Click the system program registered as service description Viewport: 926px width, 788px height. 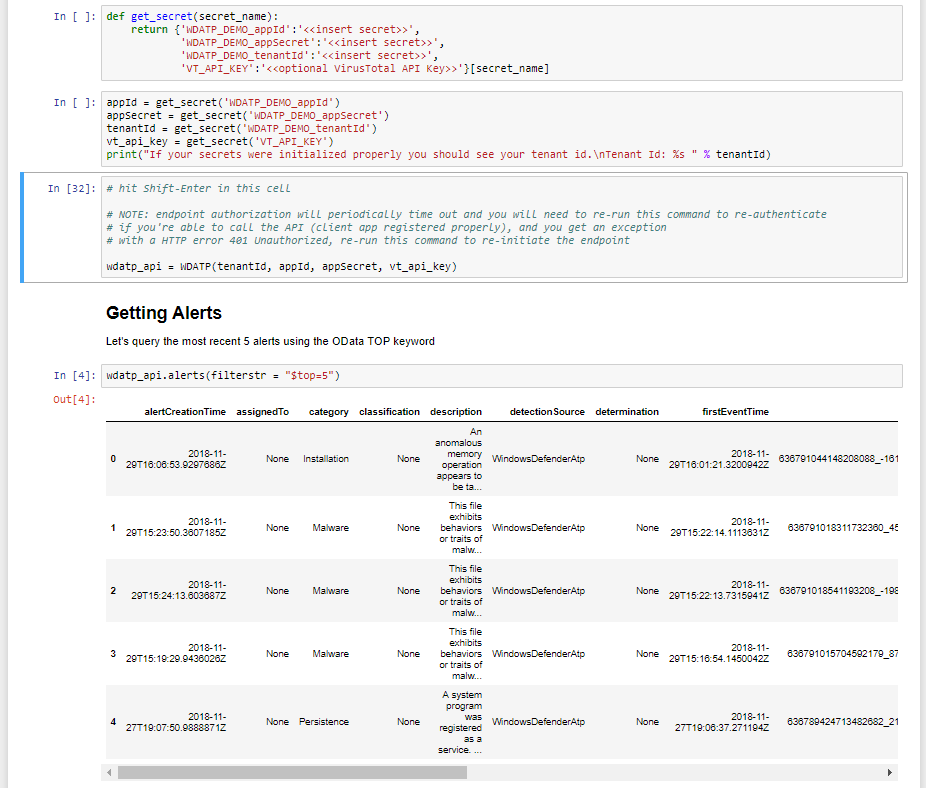tap(460, 722)
